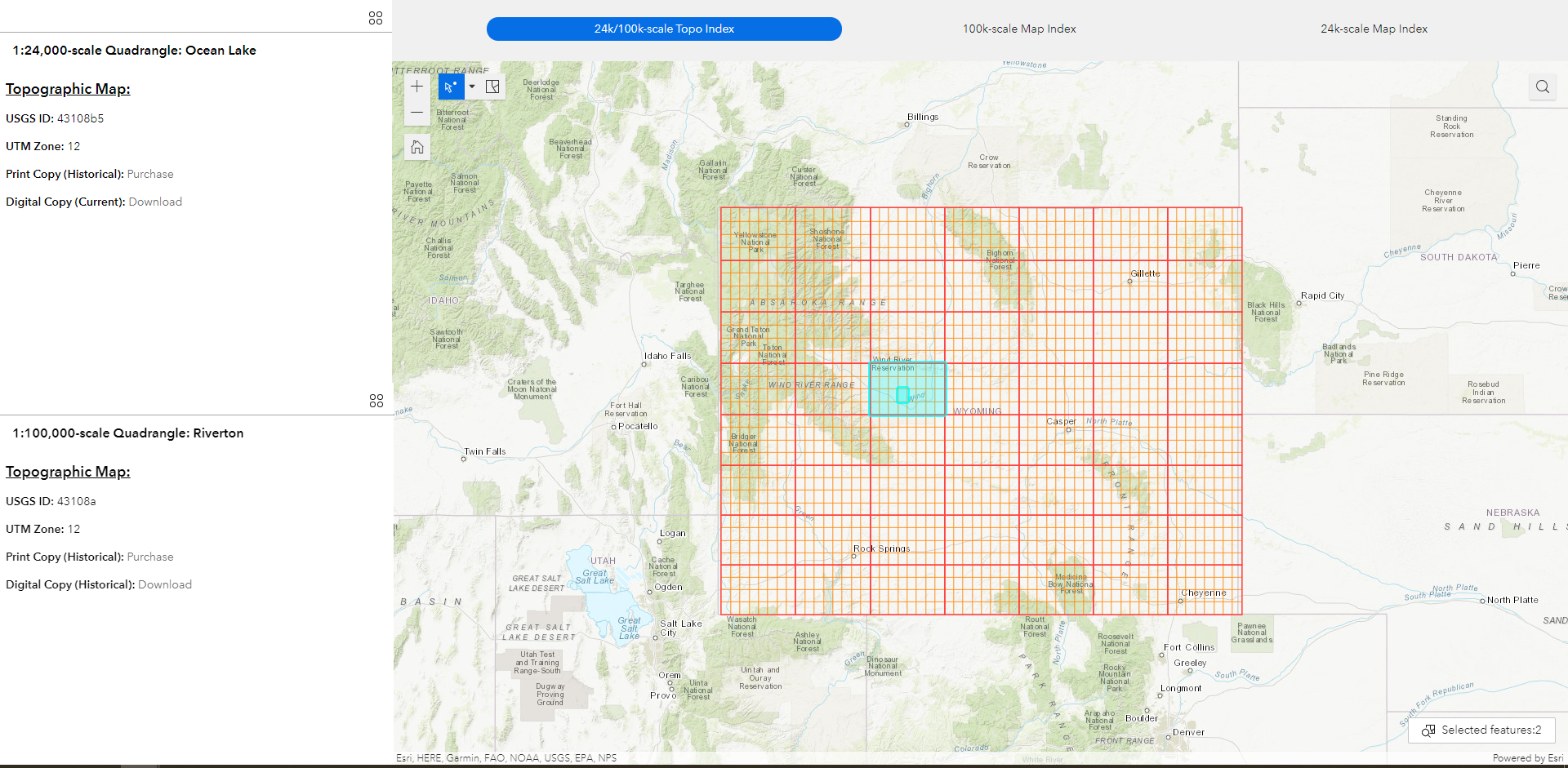Click the Purchase link for Riverton quadrangle
Viewport: 1568px width, 768px height.
[150, 557]
